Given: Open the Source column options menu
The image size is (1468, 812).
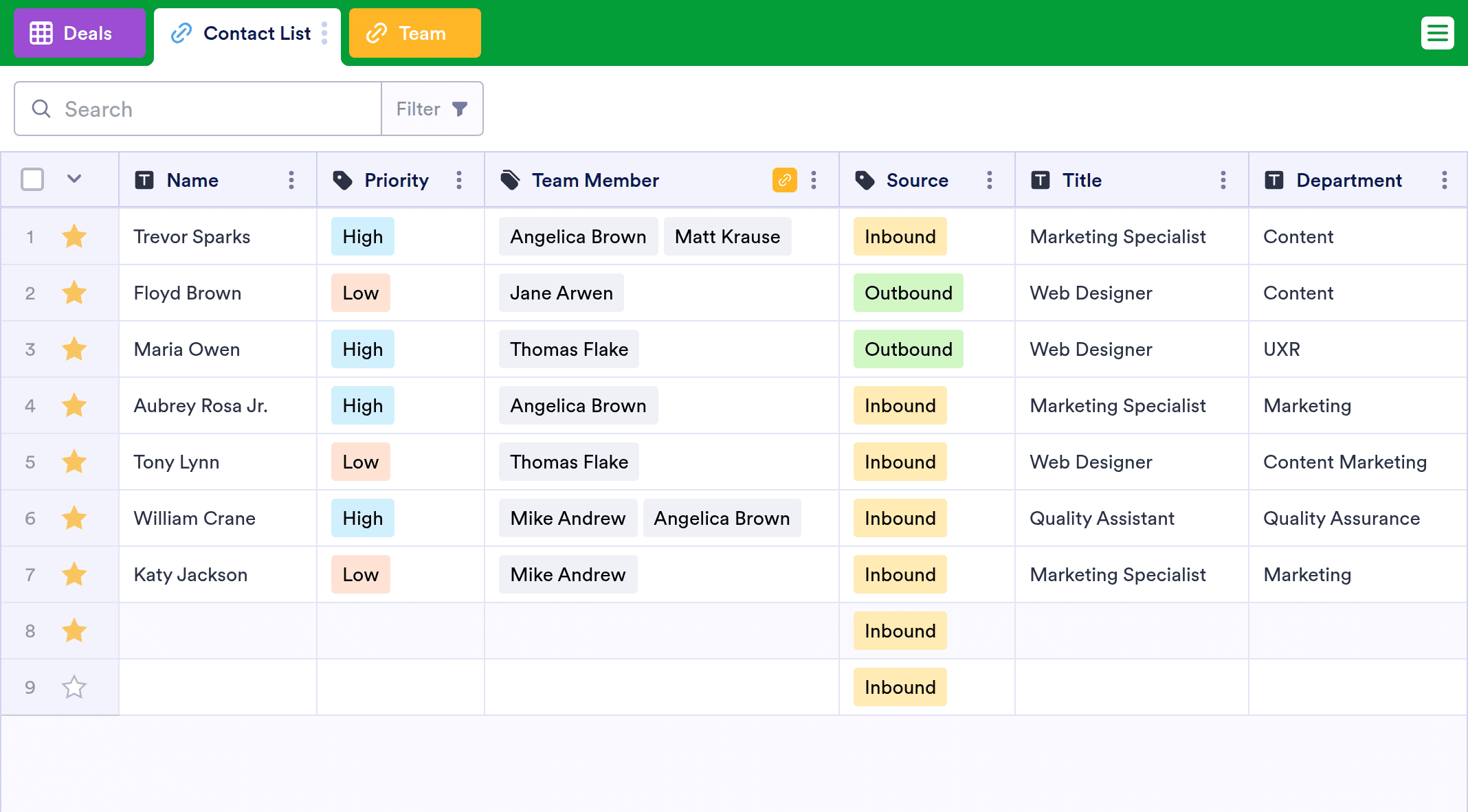Looking at the screenshot, I should (989, 180).
